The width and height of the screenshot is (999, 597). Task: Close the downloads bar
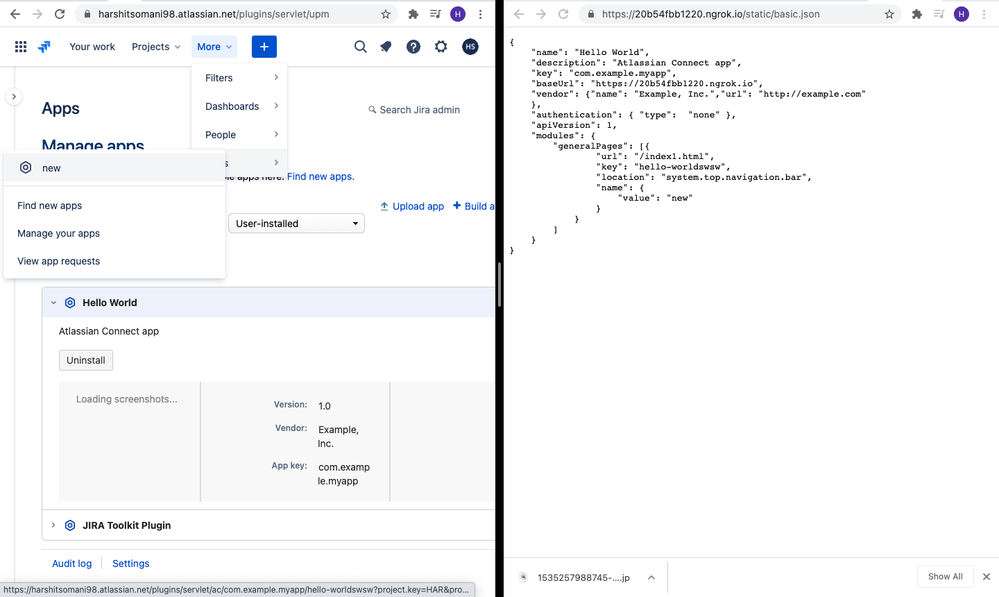tap(986, 577)
